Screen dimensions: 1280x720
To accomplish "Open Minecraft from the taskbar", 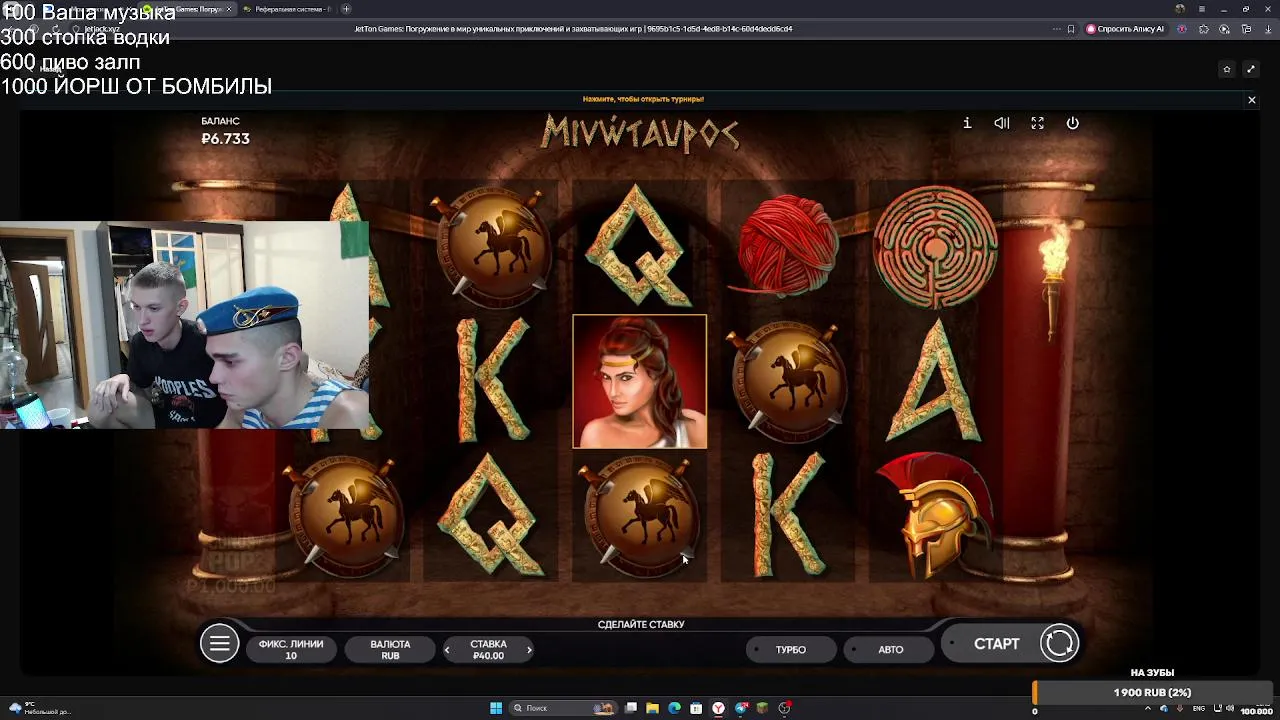I will tap(762, 708).
